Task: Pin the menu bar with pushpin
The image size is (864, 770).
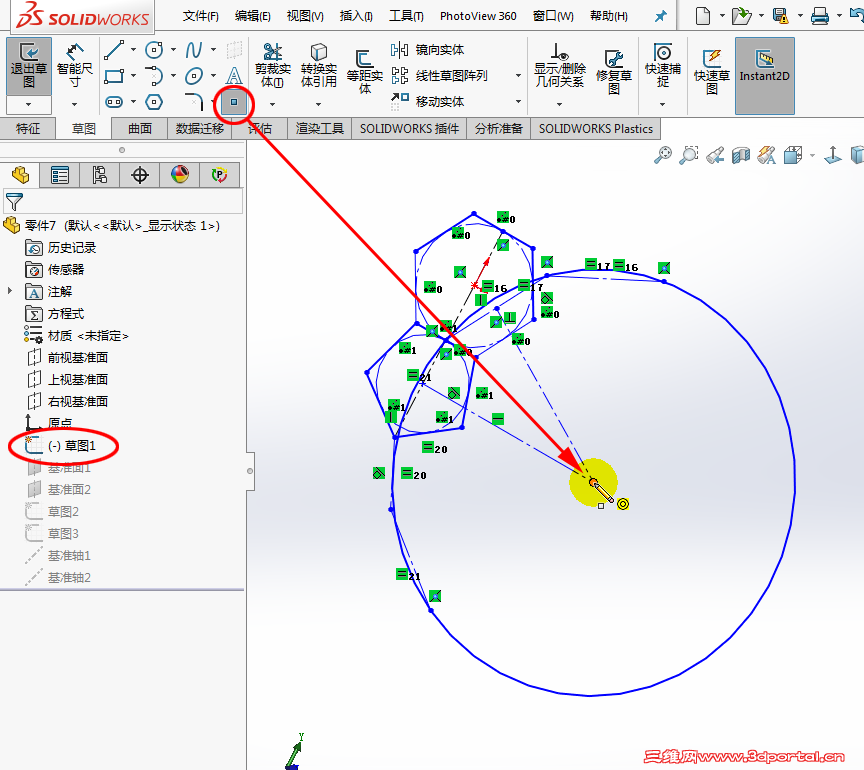Action: (660, 16)
